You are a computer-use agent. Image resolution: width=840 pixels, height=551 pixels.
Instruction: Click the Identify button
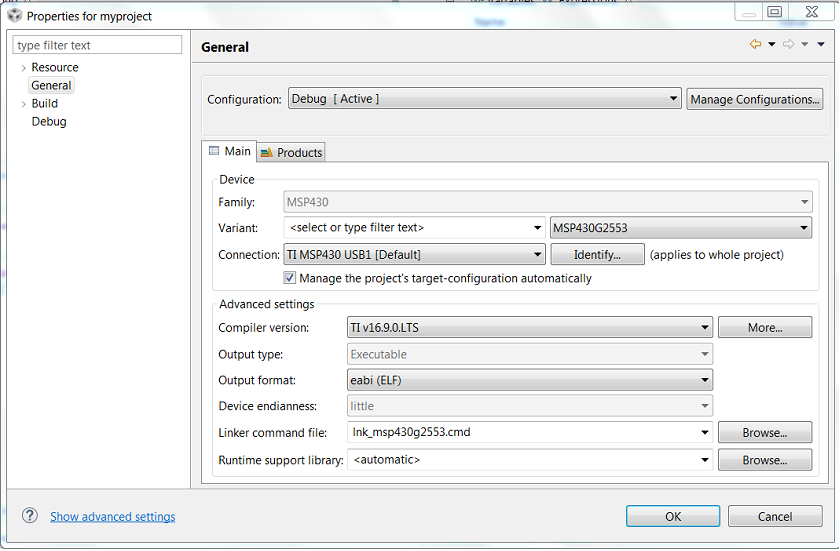coord(597,254)
